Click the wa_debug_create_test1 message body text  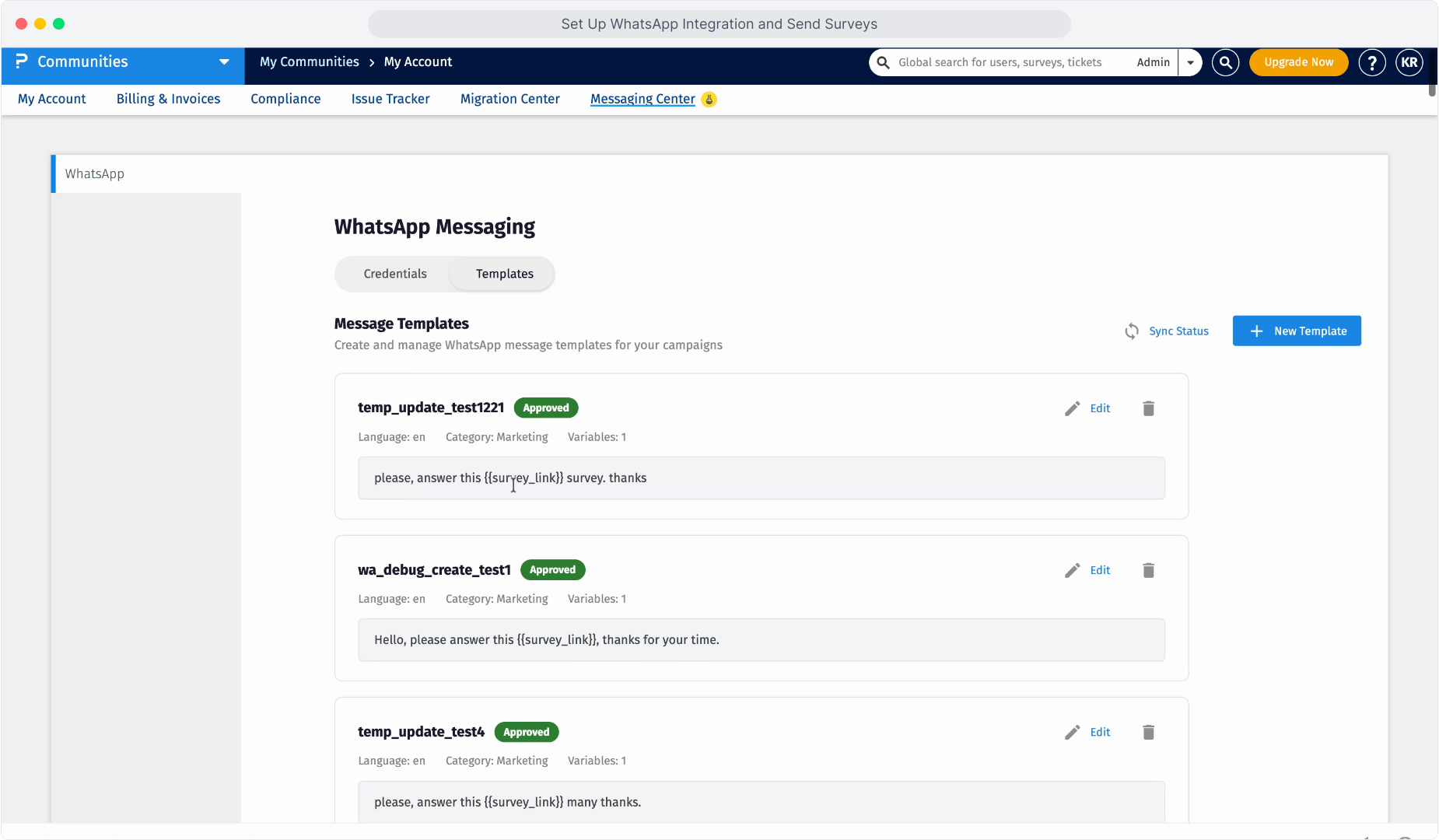click(547, 639)
